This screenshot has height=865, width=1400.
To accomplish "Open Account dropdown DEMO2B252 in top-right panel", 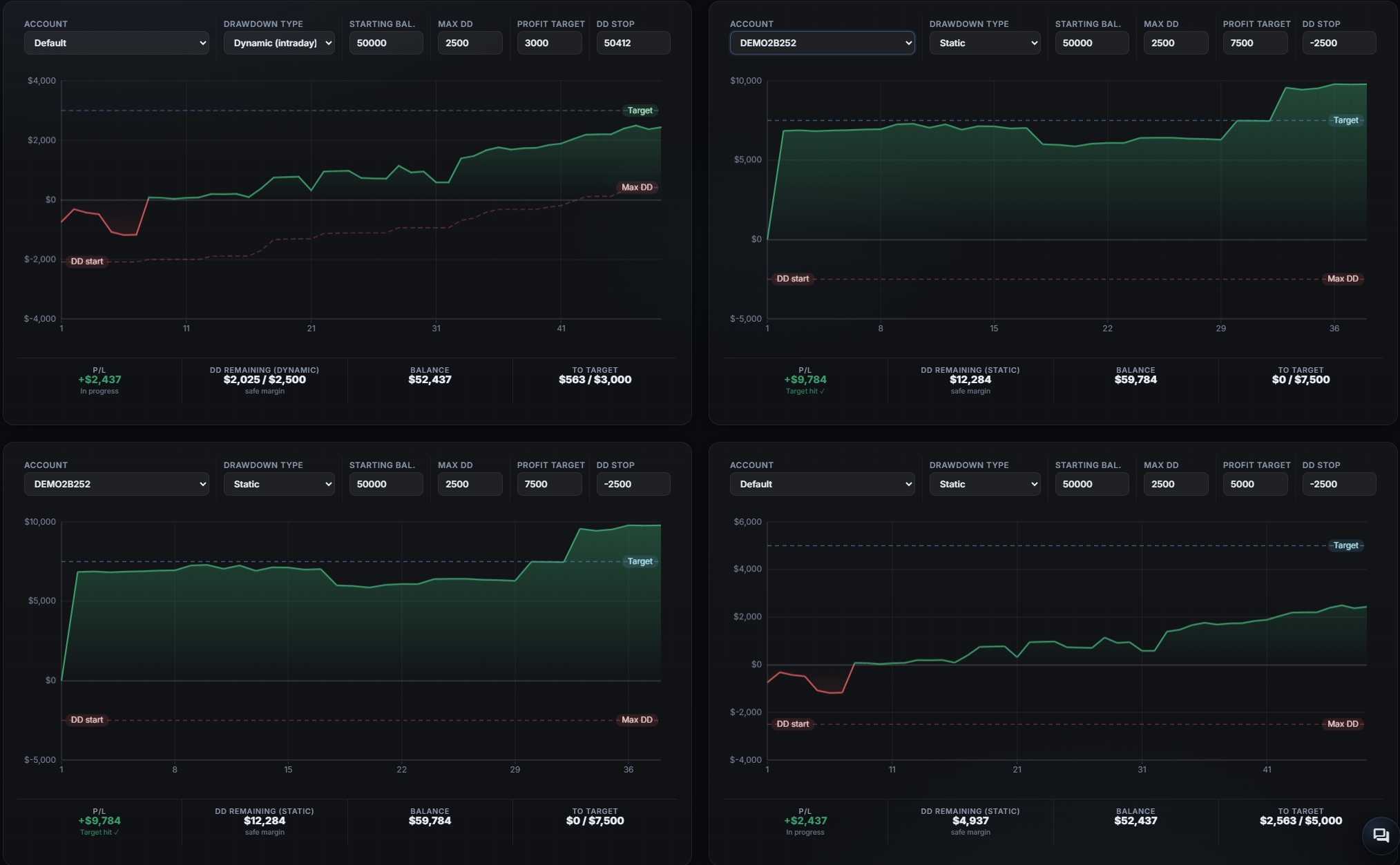I will pyautogui.click(x=822, y=43).
